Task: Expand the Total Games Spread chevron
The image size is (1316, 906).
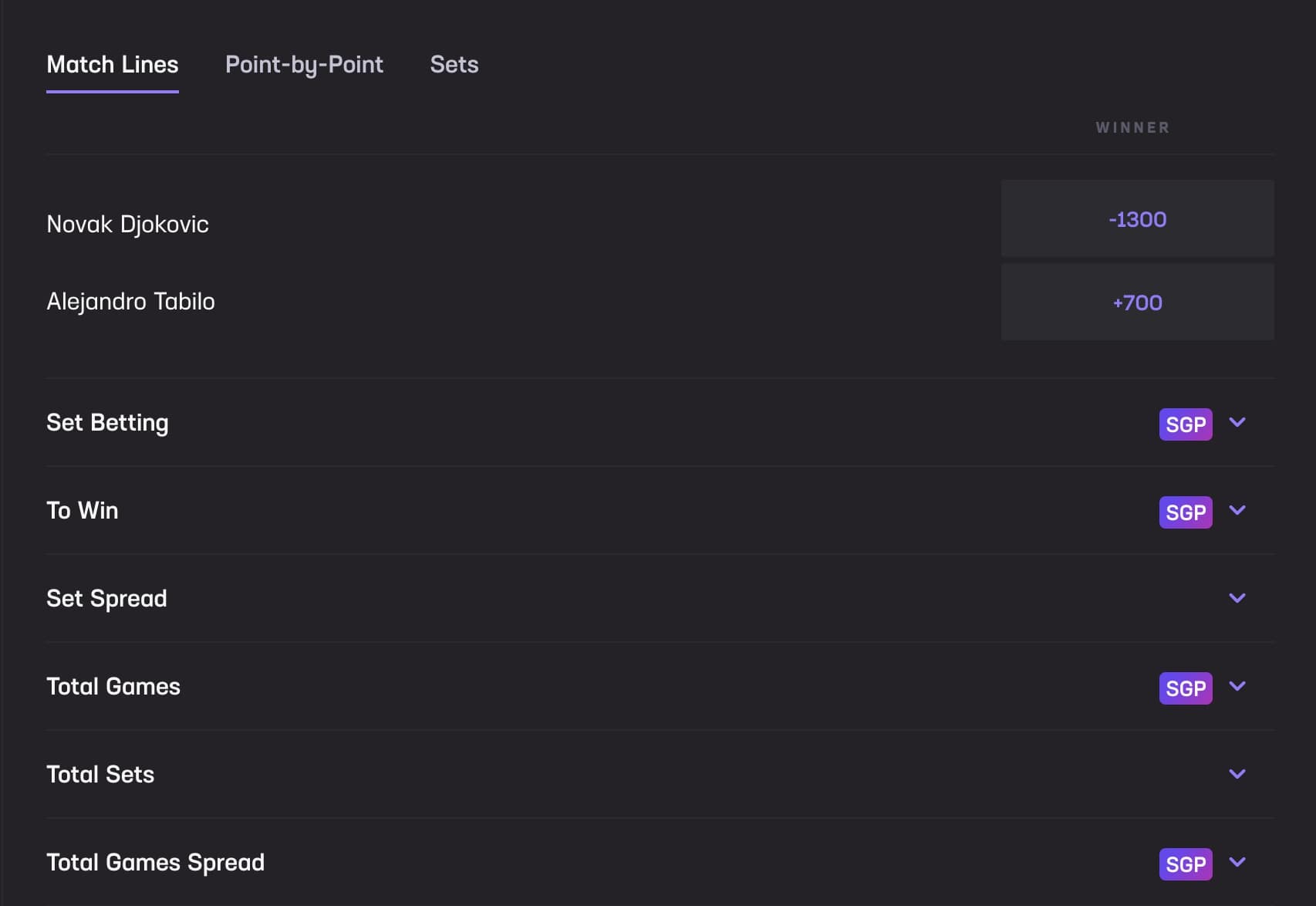Action: pyautogui.click(x=1237, y=862)
